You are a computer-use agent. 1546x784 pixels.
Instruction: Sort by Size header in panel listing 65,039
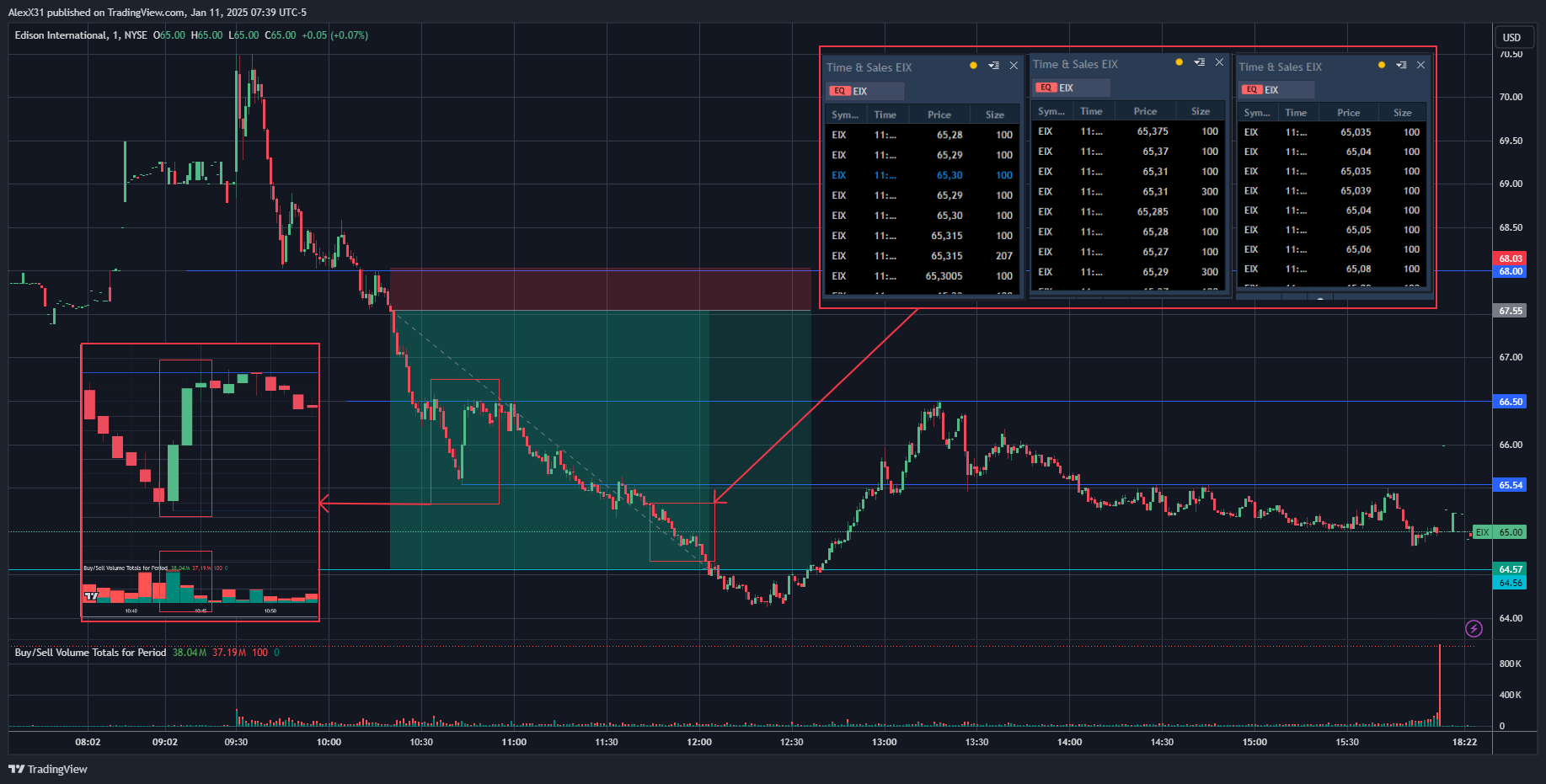pyautogui.click(x=1403, y=113)
